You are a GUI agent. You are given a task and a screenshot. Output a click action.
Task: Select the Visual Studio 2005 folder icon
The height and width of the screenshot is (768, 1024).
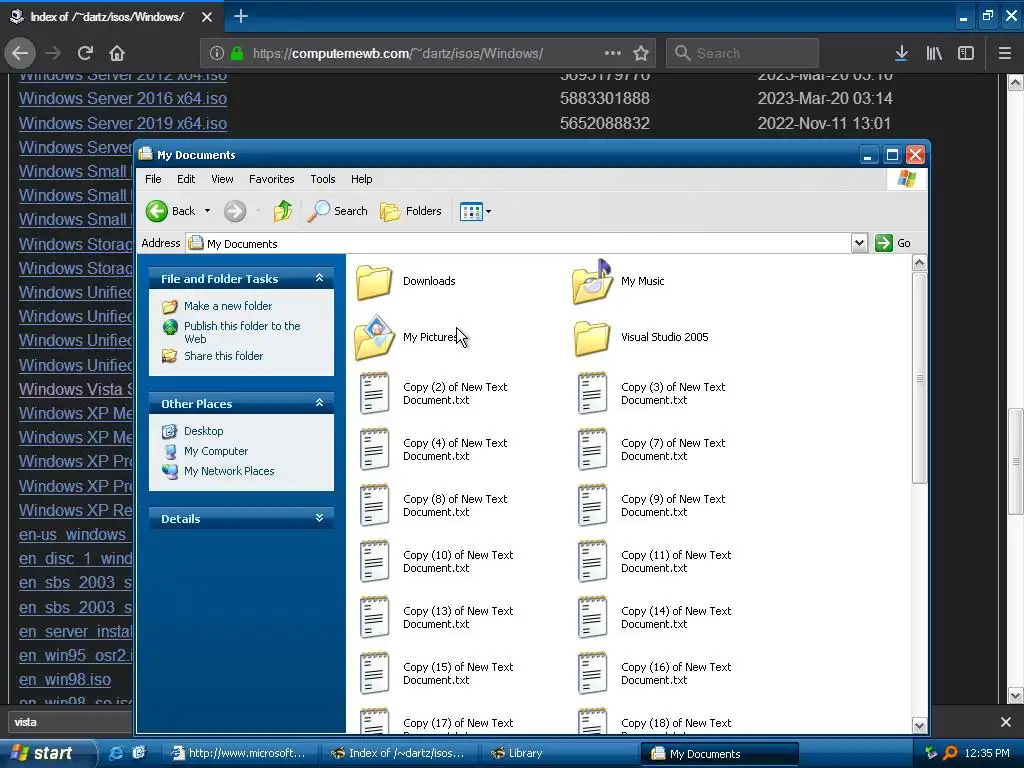coord(592,338)
